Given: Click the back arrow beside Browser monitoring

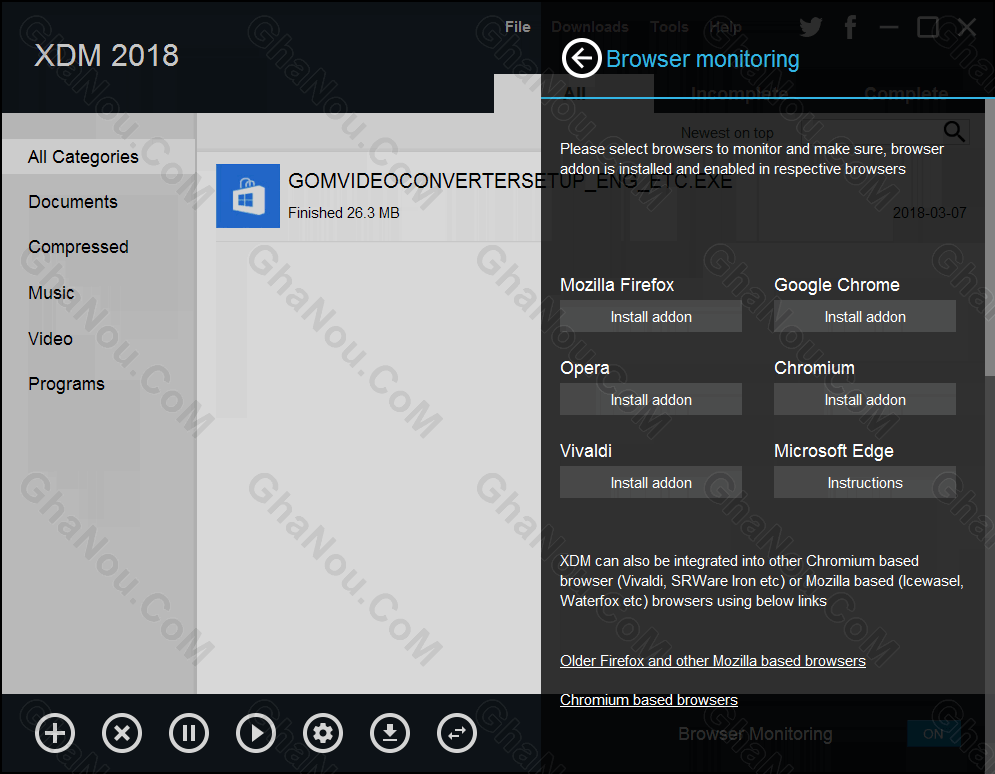Looking at the screenshot, I should point(581,59).
